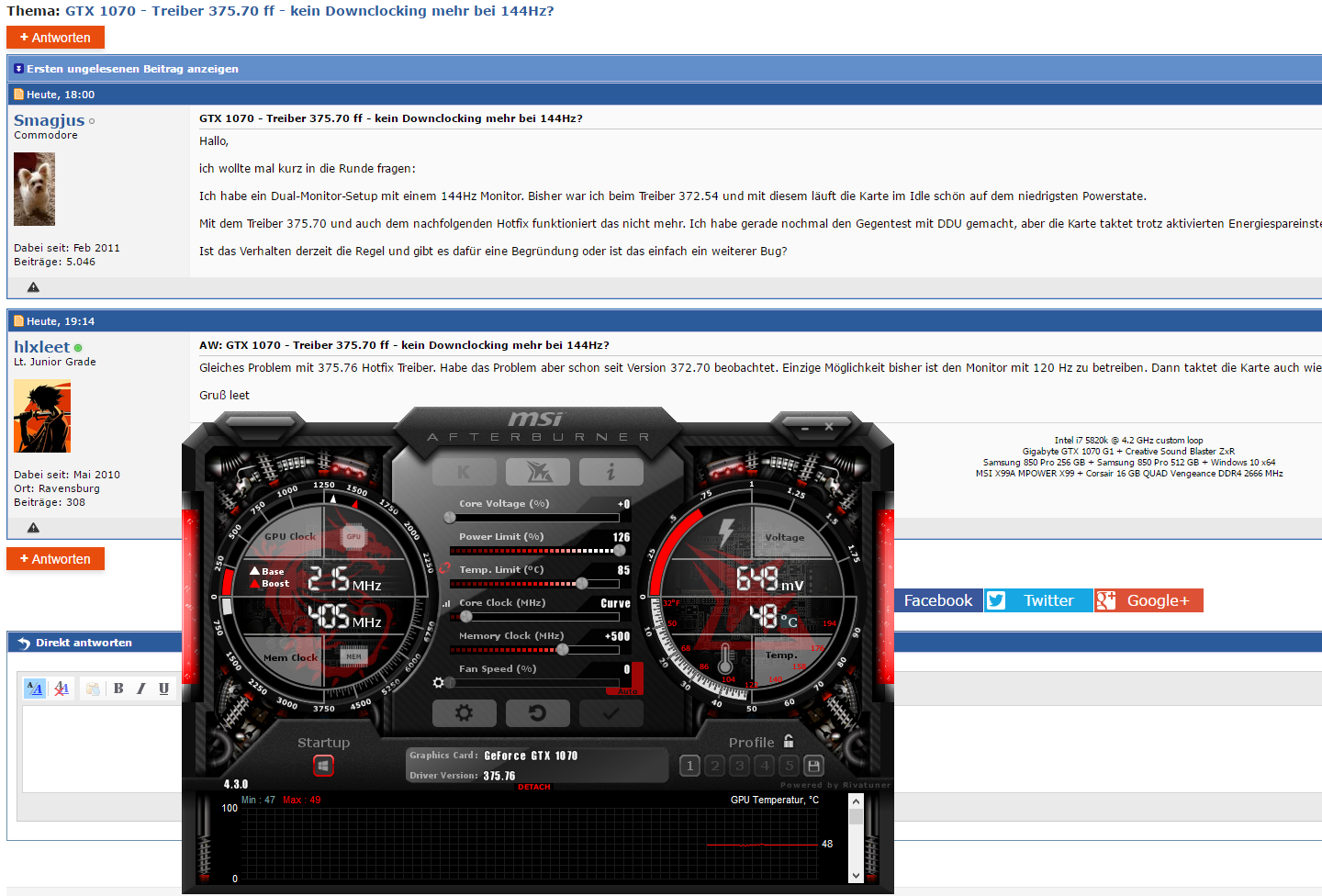This screenshot has height=896, width=1322.
Task: Open 'Ersten ungelesenen Beitrag anzeigen' link
Action: (x=132, y=69)
